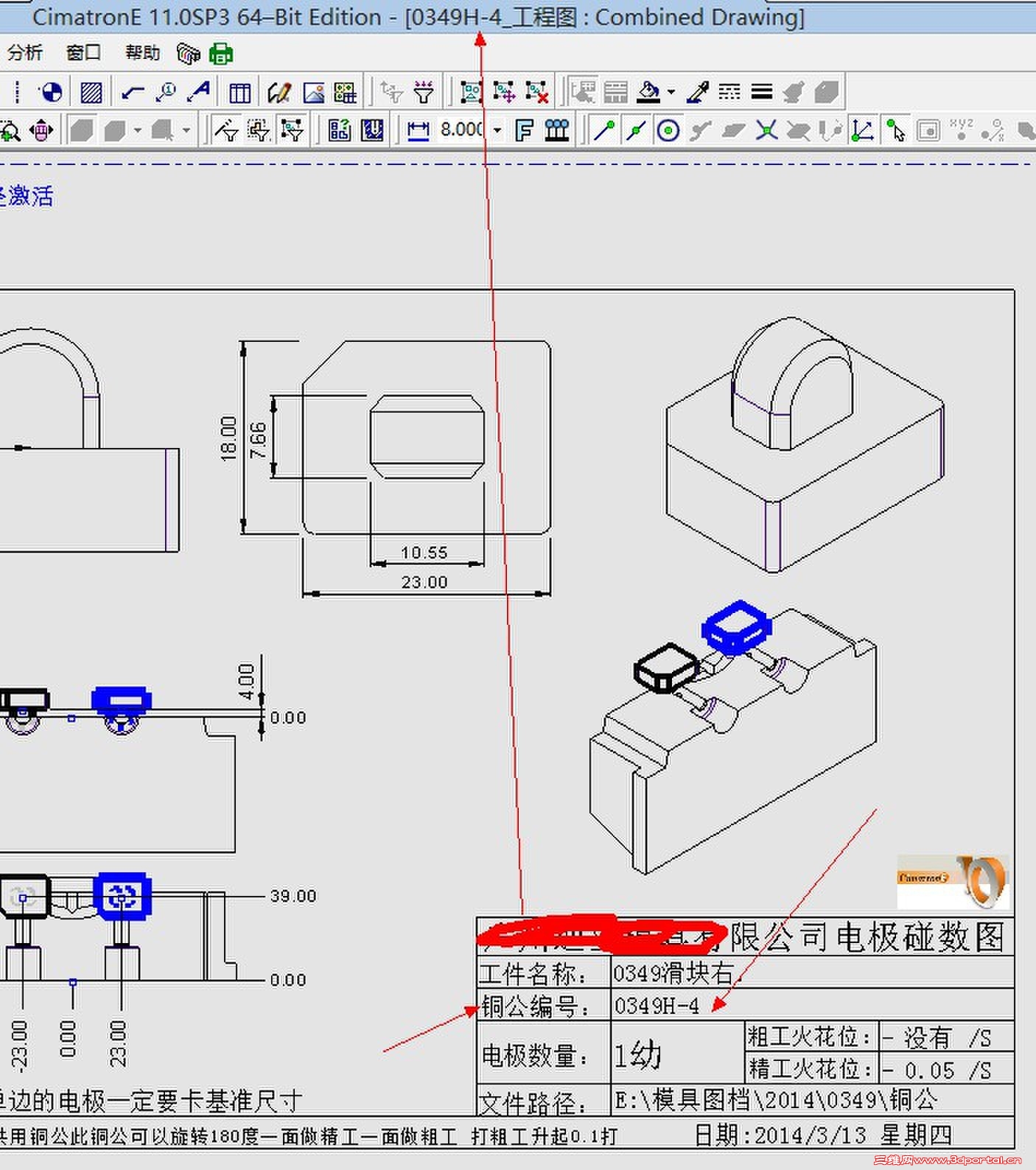Click the green printer icon
The height and width of the screenshot is (1170, 1036).
point(221,53)
